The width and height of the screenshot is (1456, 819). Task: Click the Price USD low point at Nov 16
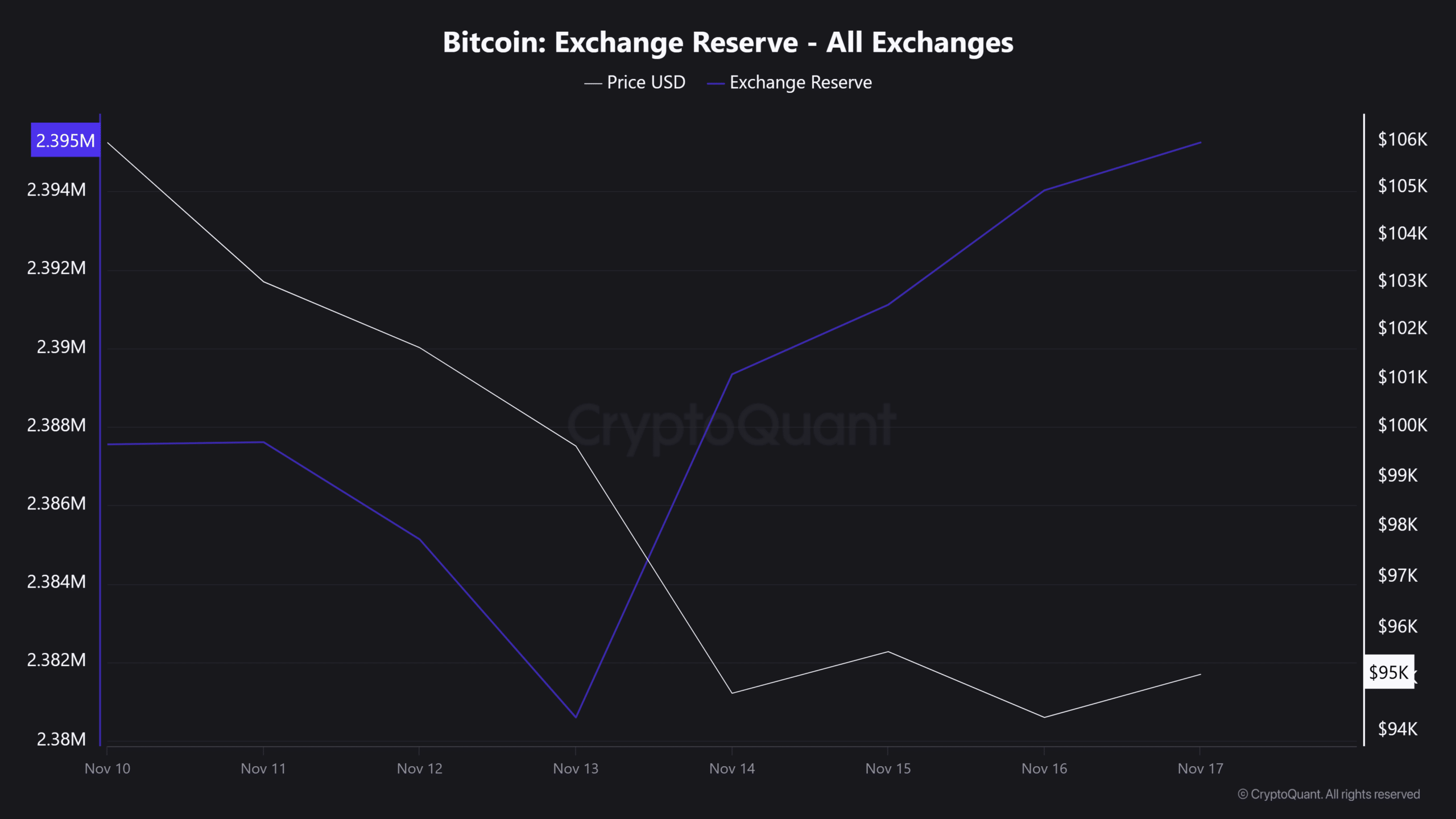tap(1044, 717)
